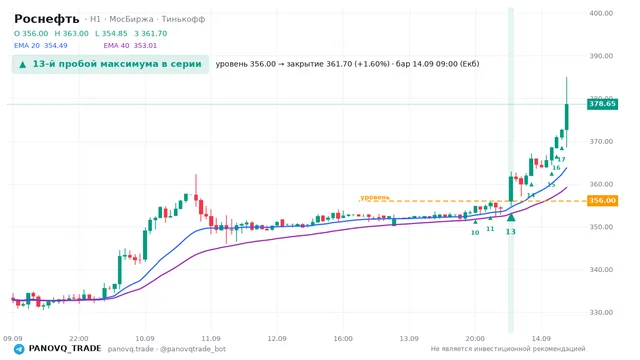
Task: Click the 330.00 price axis label
Action: point(601,313)
